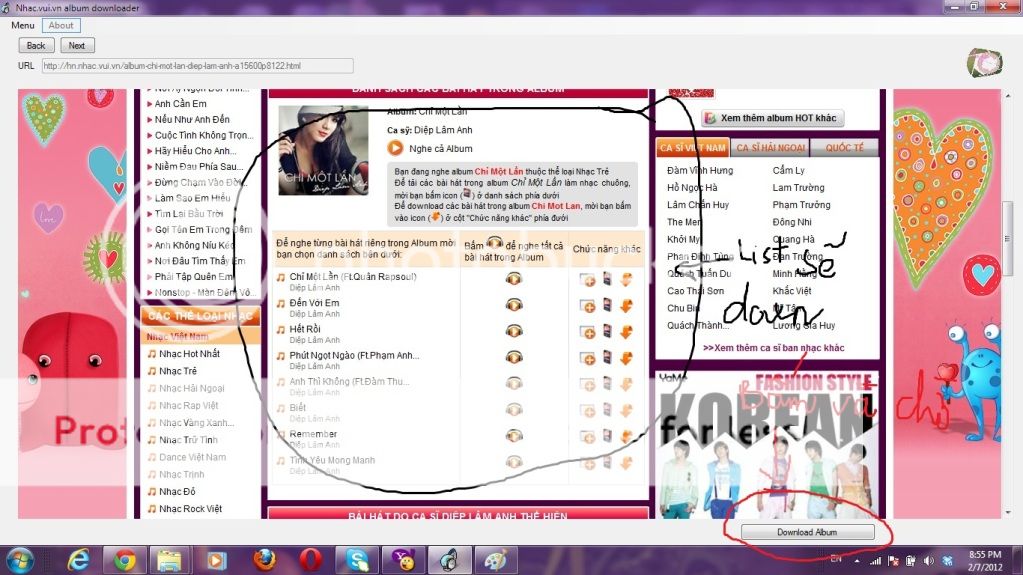Switch to QUỐC TẾ tab
This screenshot has width=1023, height=575.
coord(844,148)
